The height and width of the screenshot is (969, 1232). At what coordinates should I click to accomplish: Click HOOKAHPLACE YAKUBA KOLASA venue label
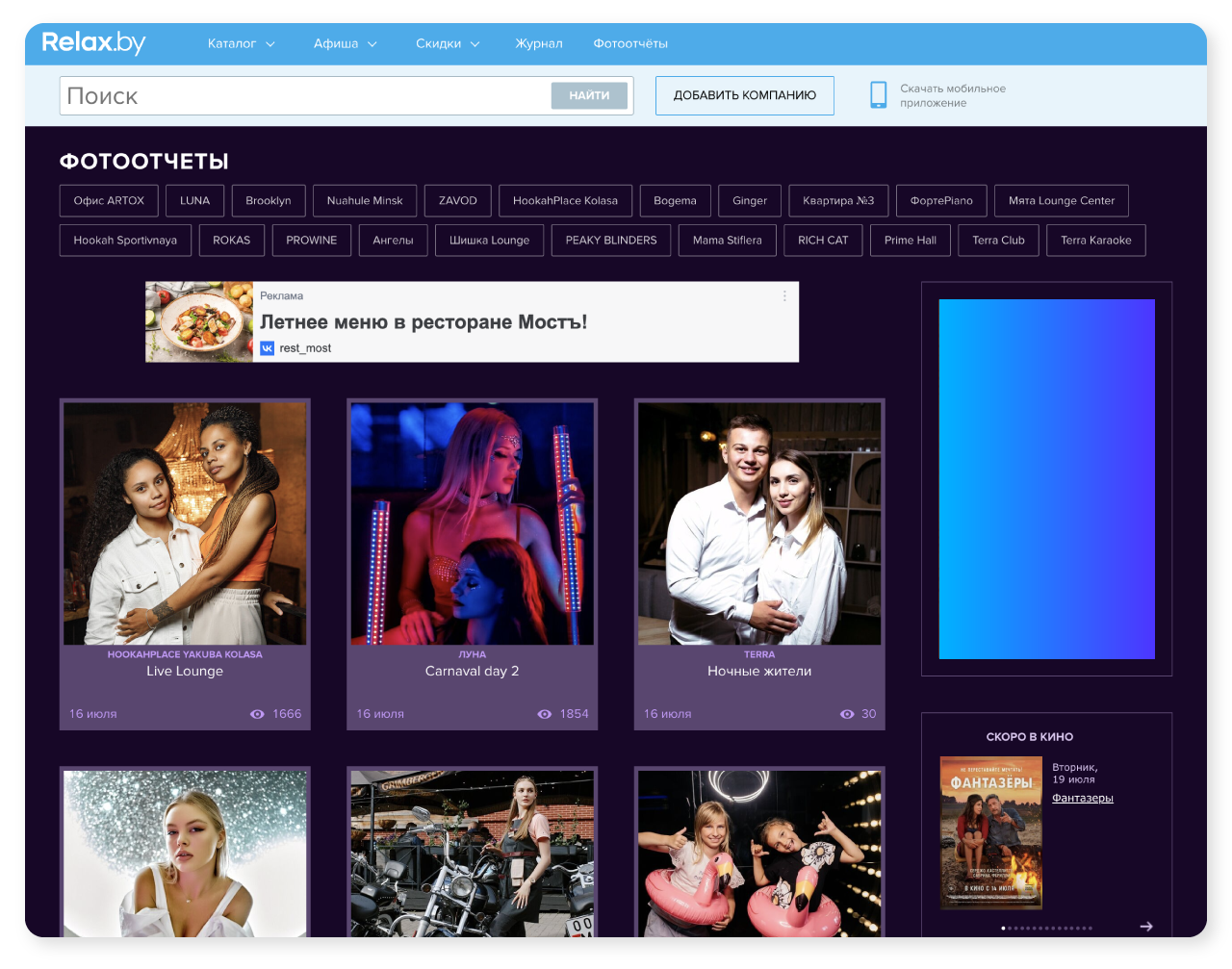point(185,654)
